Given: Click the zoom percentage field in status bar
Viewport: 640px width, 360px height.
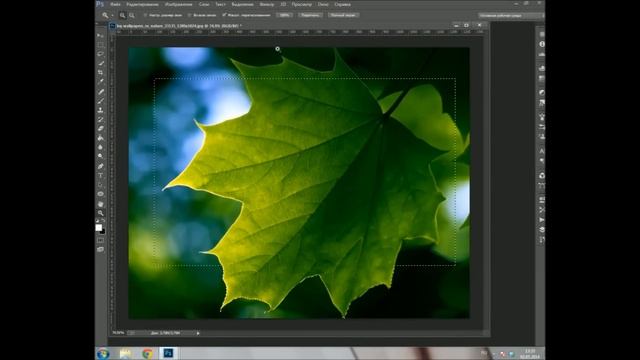Looking at the screenshot, I should (x=118, y=333).
